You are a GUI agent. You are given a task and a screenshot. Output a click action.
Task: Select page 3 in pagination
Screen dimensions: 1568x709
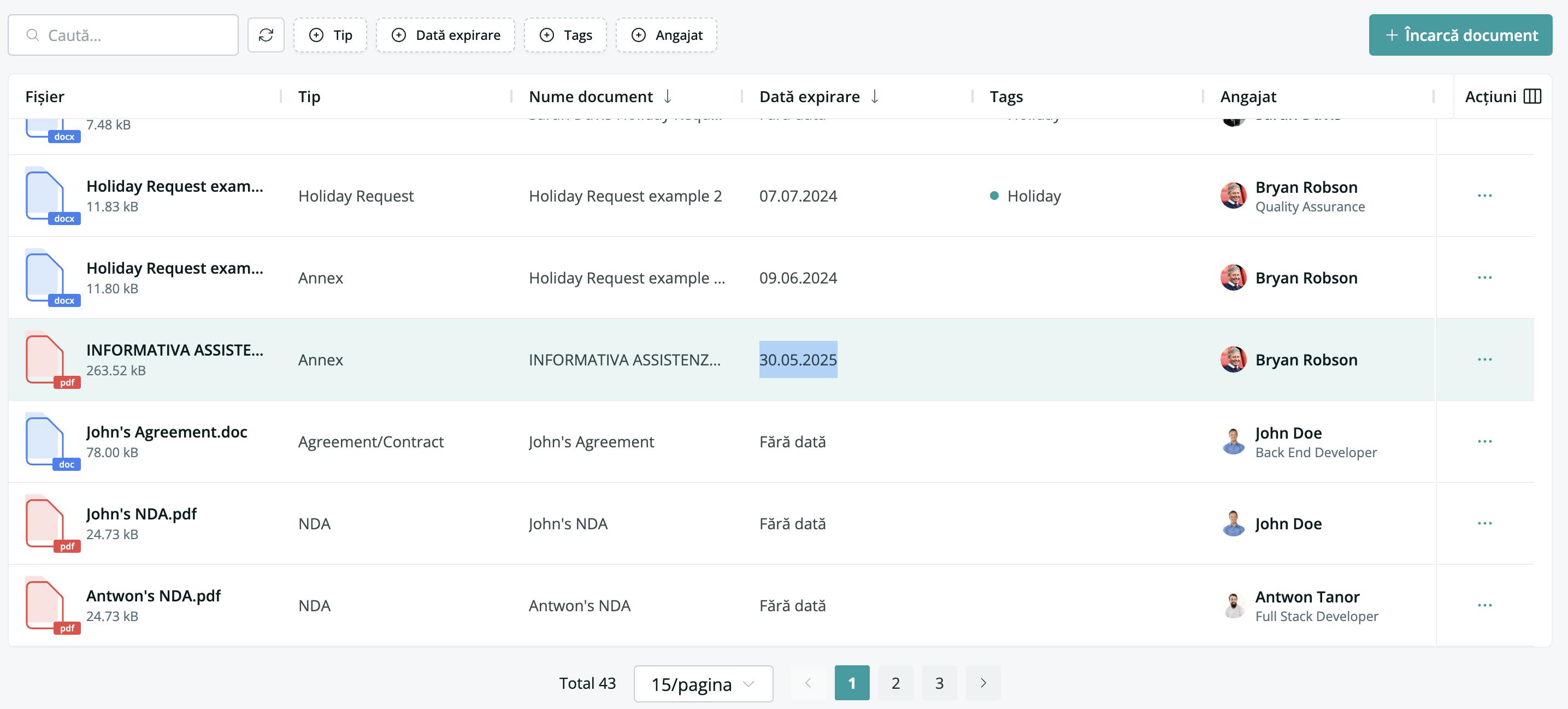[939, 682]
